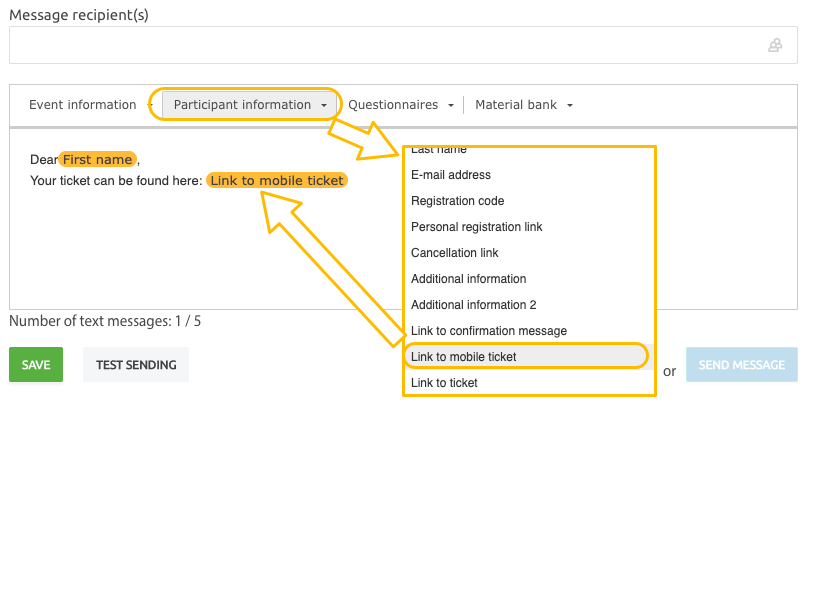Click the TEST SENDING button
The image size is (813, 600).
136,365
